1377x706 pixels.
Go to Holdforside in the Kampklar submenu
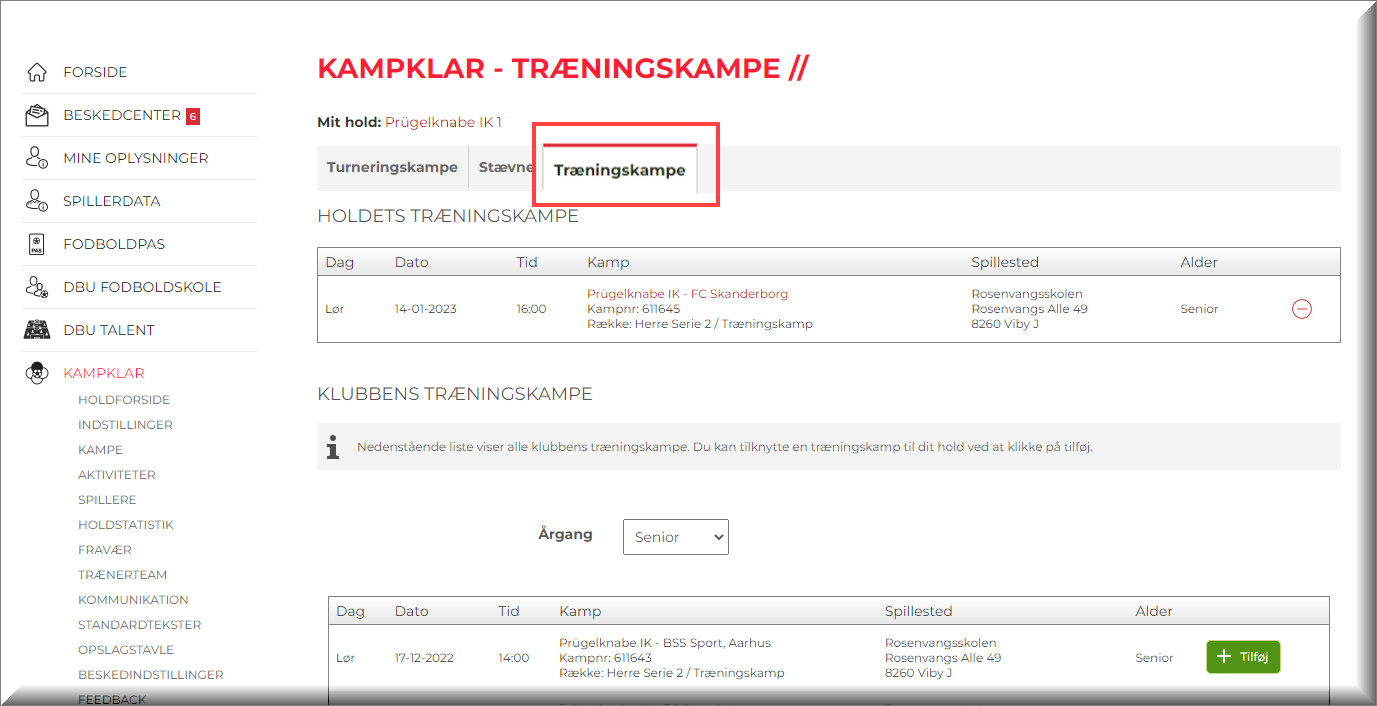pyautogui.click(x=124, y=400)
